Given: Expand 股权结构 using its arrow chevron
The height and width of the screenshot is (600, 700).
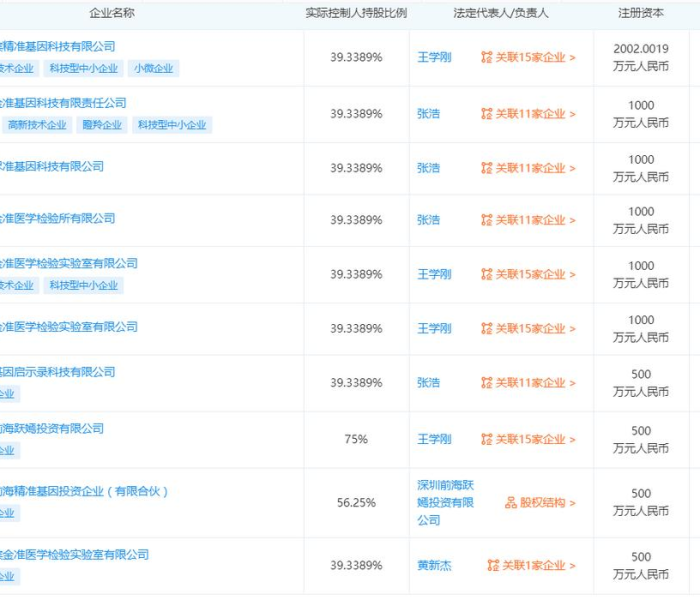Looking at the screenshot, I should [572, 503].
